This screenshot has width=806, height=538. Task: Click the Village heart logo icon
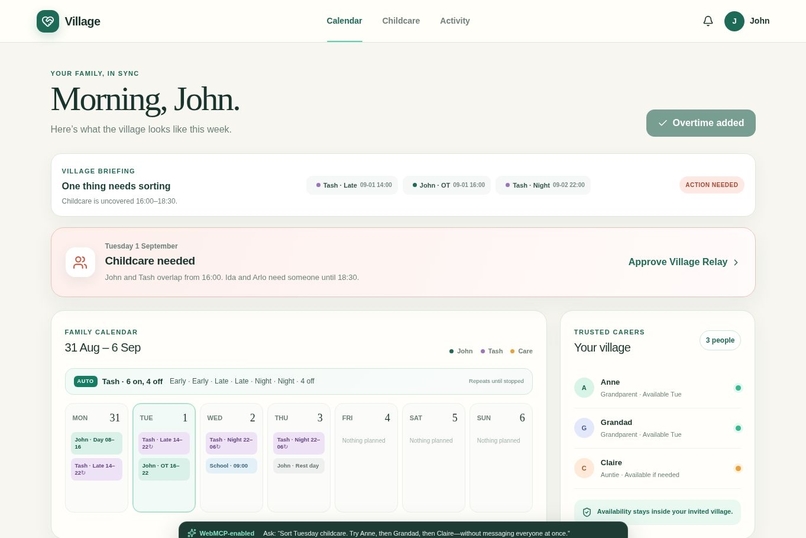tap(48, 21)
